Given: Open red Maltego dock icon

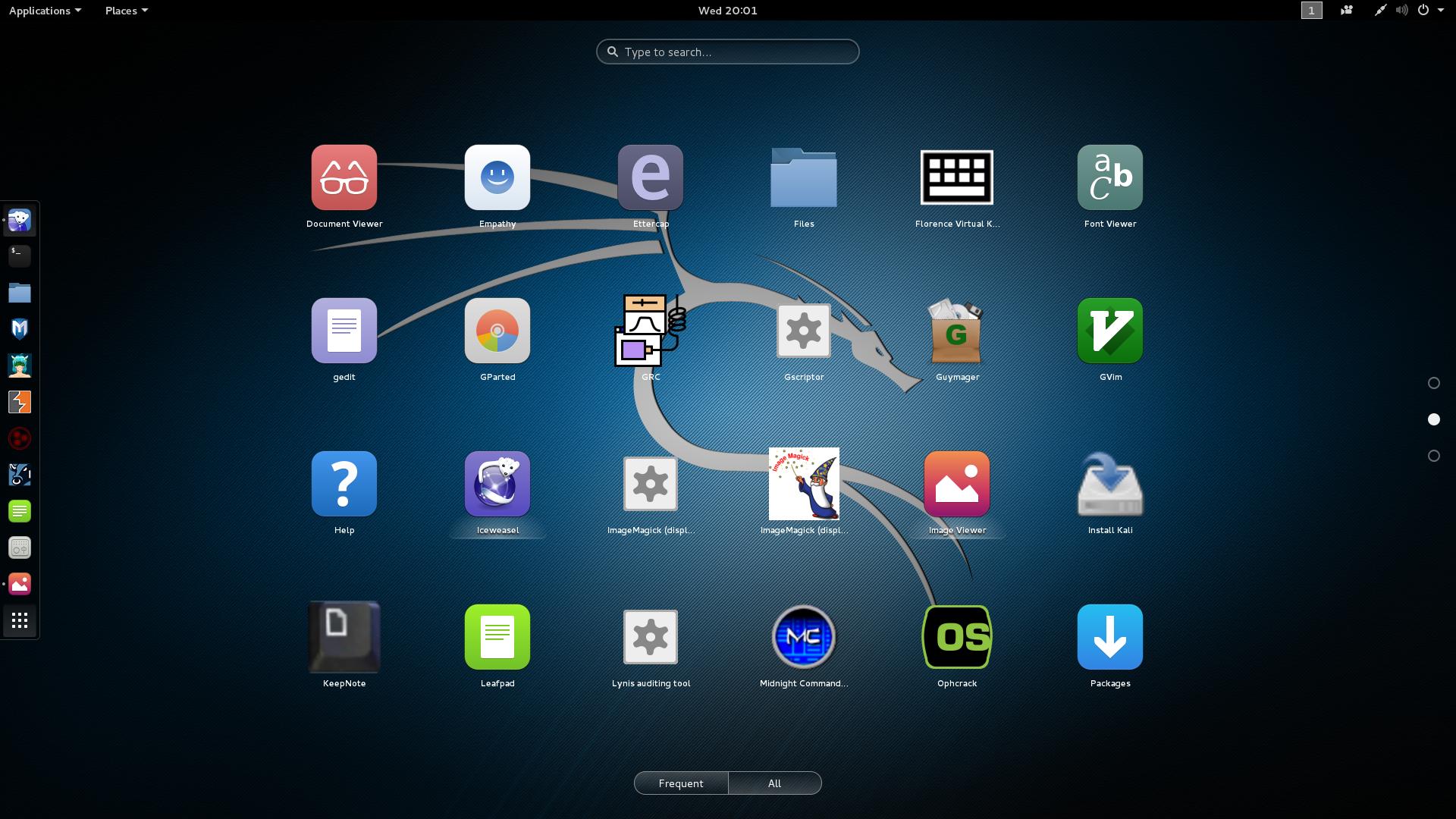Looking at the screenshot, I should tap(20, 438).
